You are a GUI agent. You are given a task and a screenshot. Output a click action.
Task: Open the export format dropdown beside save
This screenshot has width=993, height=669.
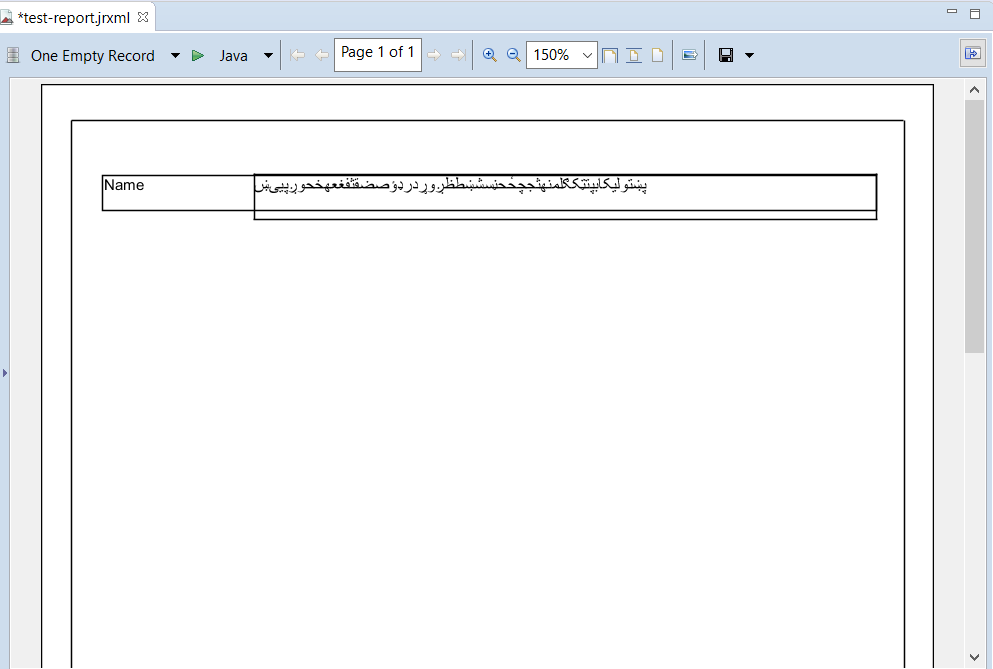pyautogui.click(x=749, y=55)
